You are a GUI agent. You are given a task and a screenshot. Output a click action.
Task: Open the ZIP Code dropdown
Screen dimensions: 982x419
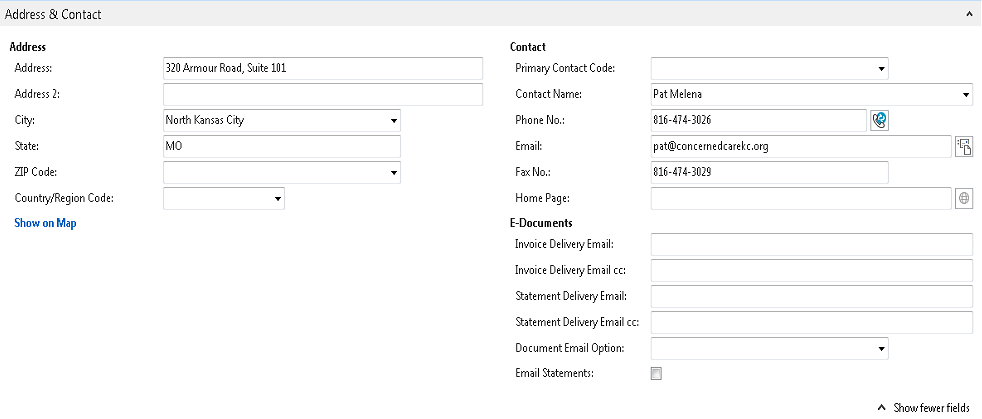(x=393, y=172)
